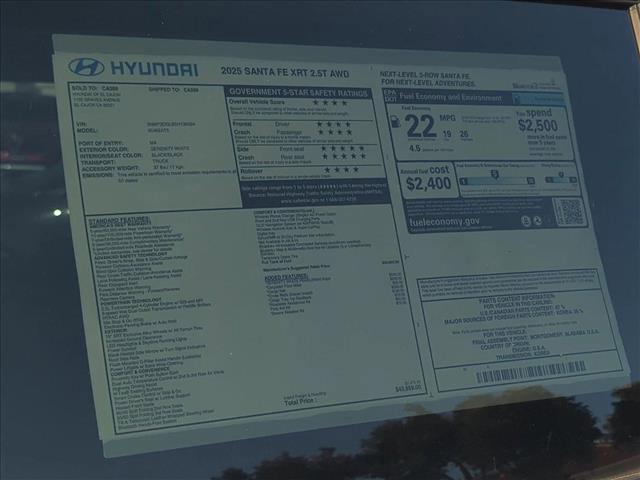Click the large '22' combined MPG number
640x480 pixels.
(421, 126)
